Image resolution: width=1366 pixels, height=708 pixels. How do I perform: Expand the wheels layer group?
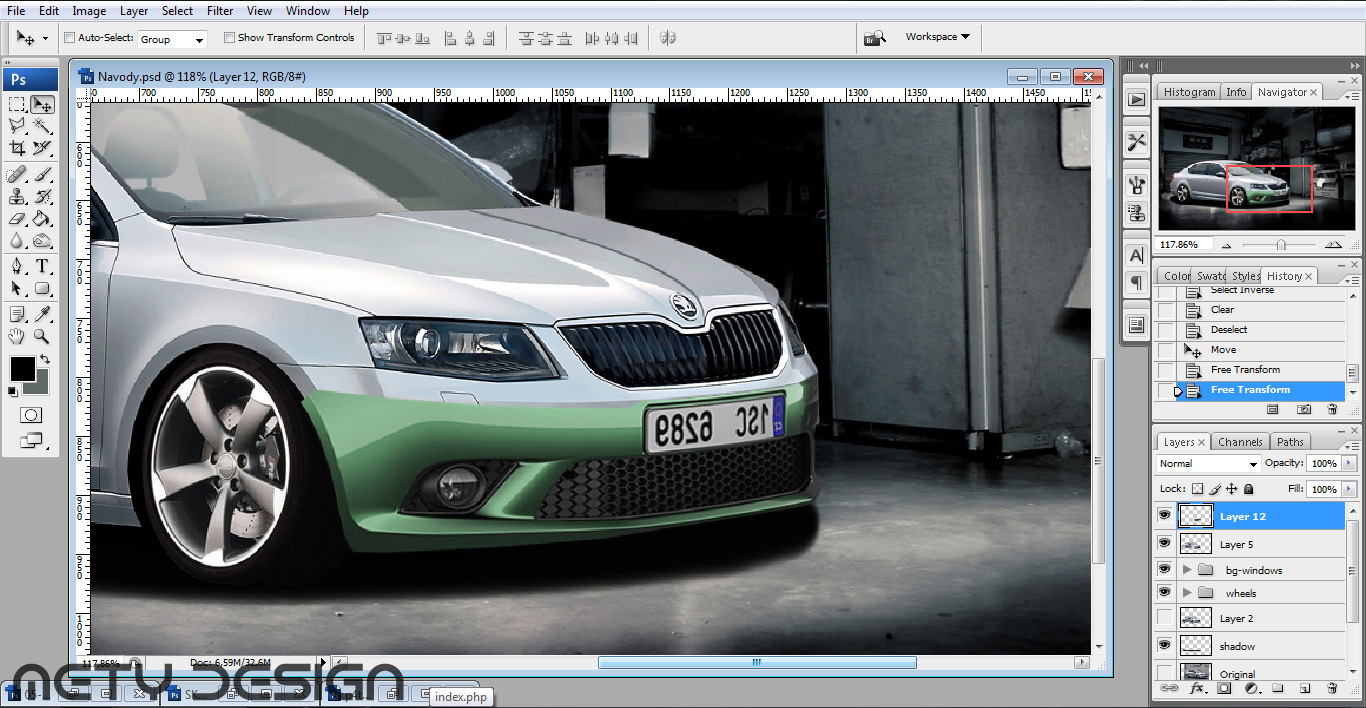click(1187, 593)
